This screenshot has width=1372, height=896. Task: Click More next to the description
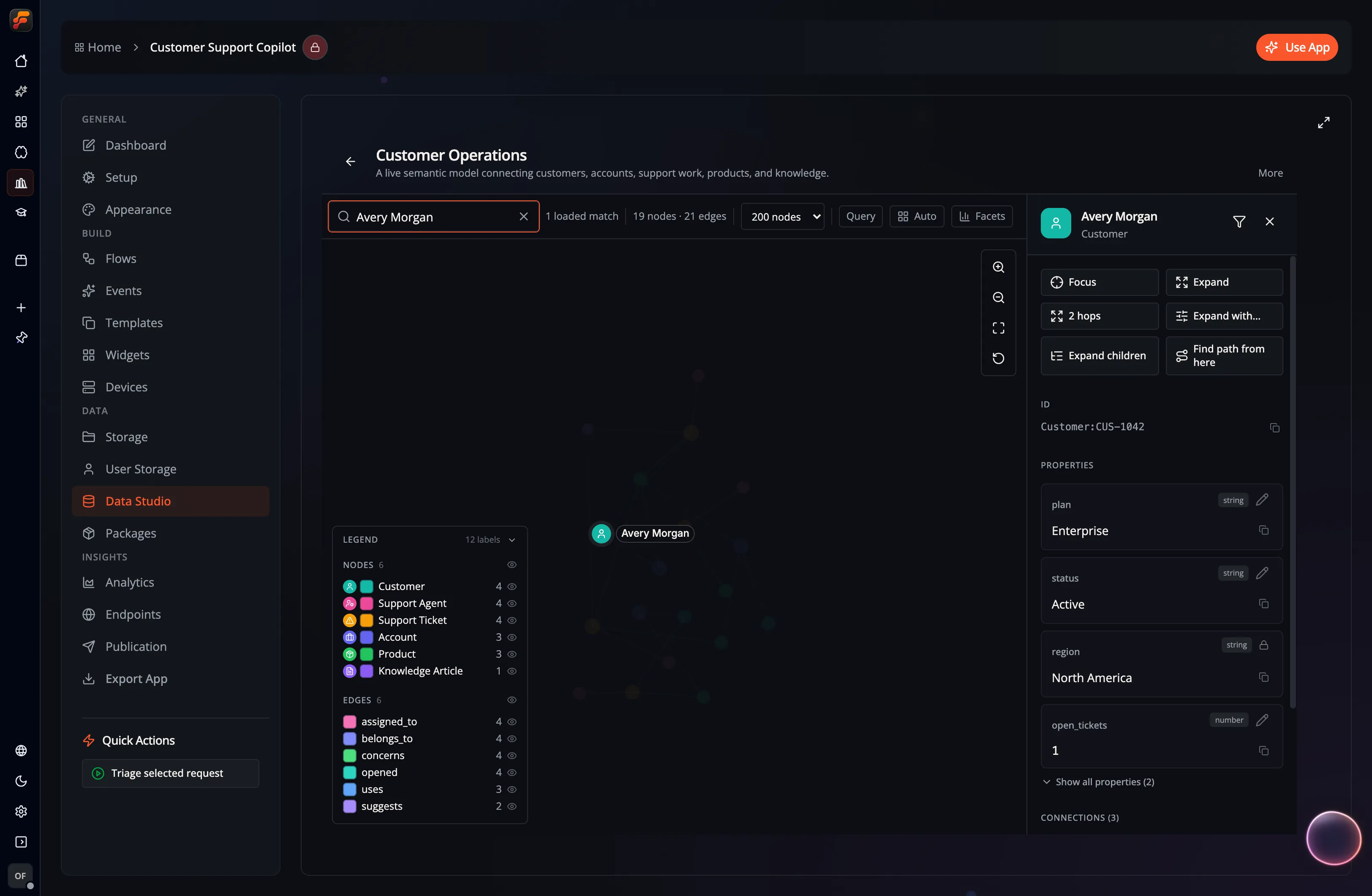1270,173
